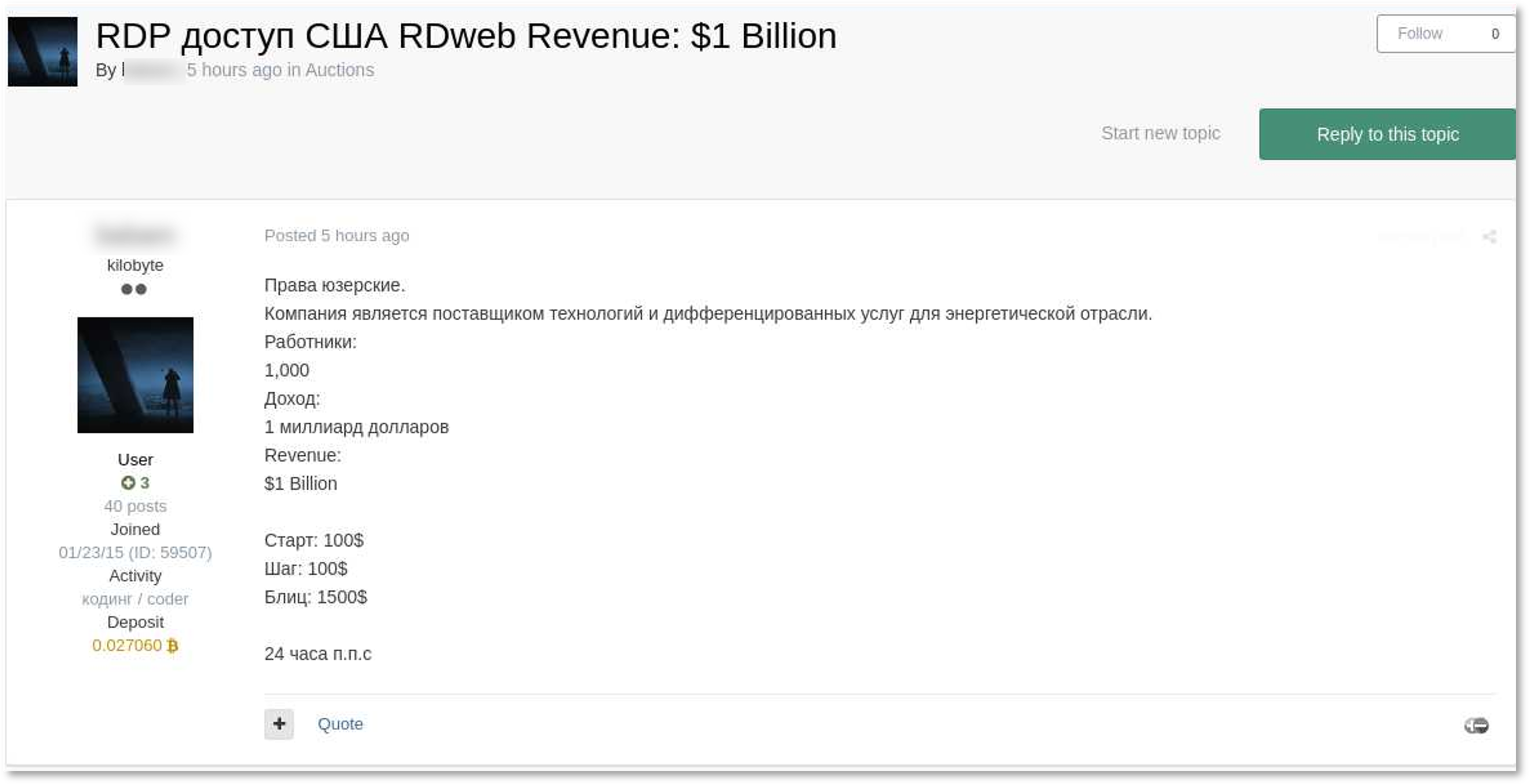Click the reputation score 3
The height and width of the screenshot is (784, 1529).
(145, 483)
